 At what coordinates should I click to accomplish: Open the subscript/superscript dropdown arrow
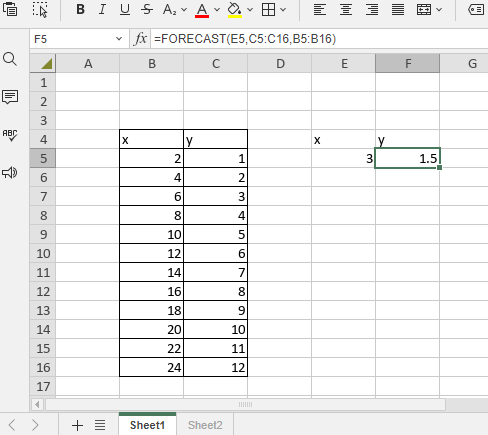pos(184,10)
